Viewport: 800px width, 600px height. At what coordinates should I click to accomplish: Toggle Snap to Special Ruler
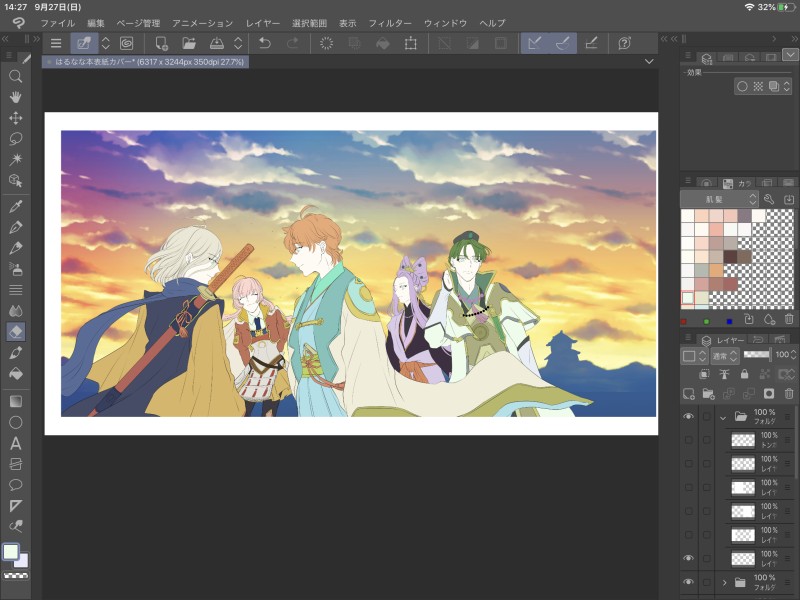pyautogui.click(x=563, y=43)
